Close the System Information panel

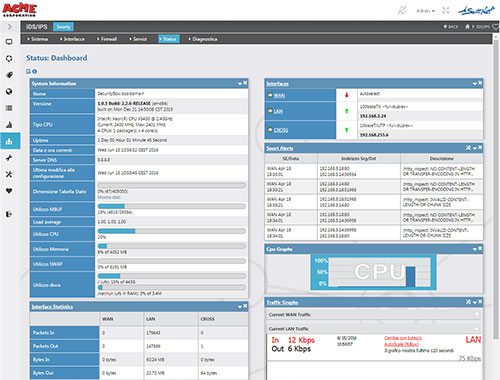245,83
